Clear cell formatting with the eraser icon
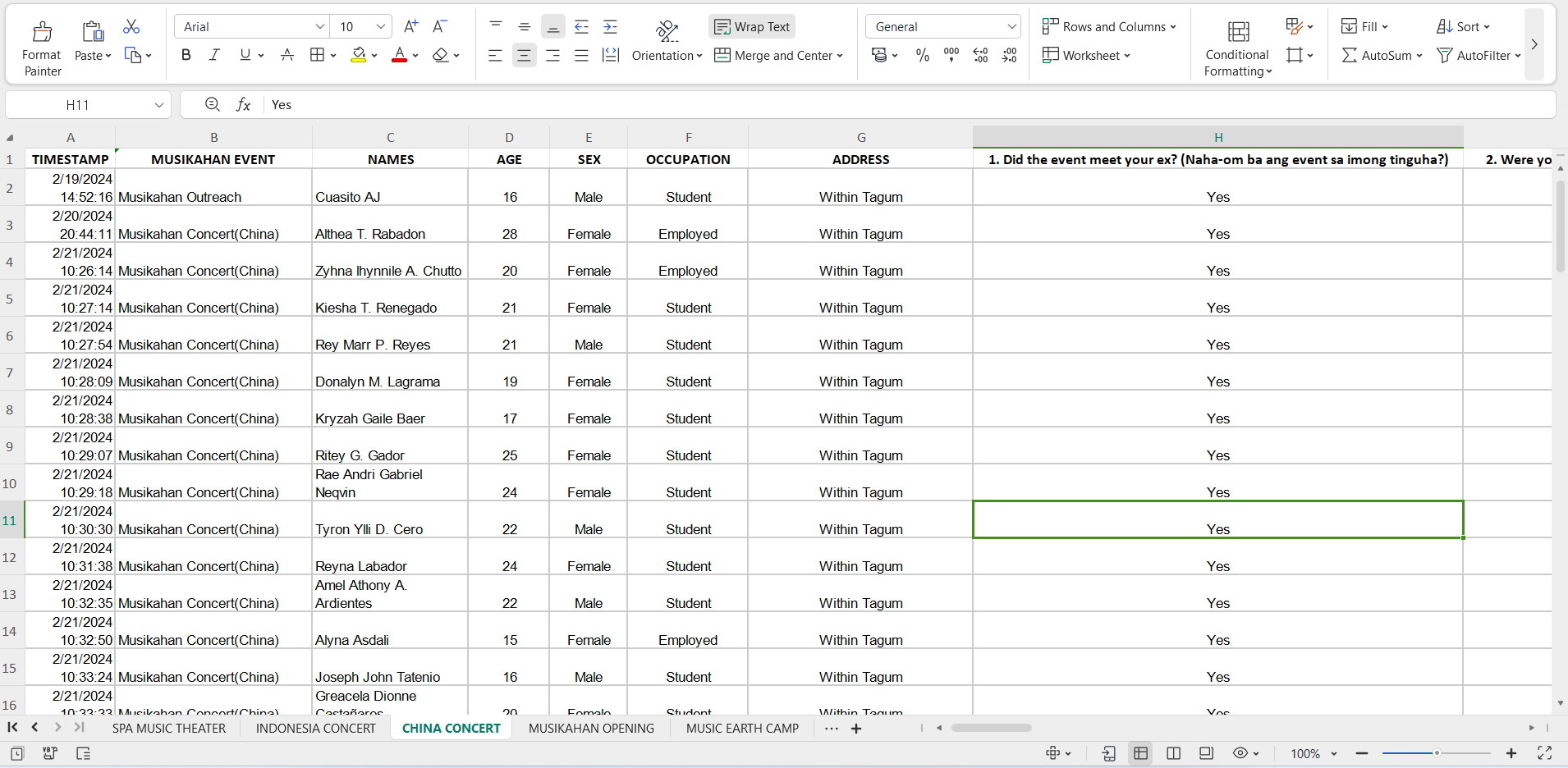Image resolution: width=1568 pixels, height=768 pixels. tap(441, 55)
